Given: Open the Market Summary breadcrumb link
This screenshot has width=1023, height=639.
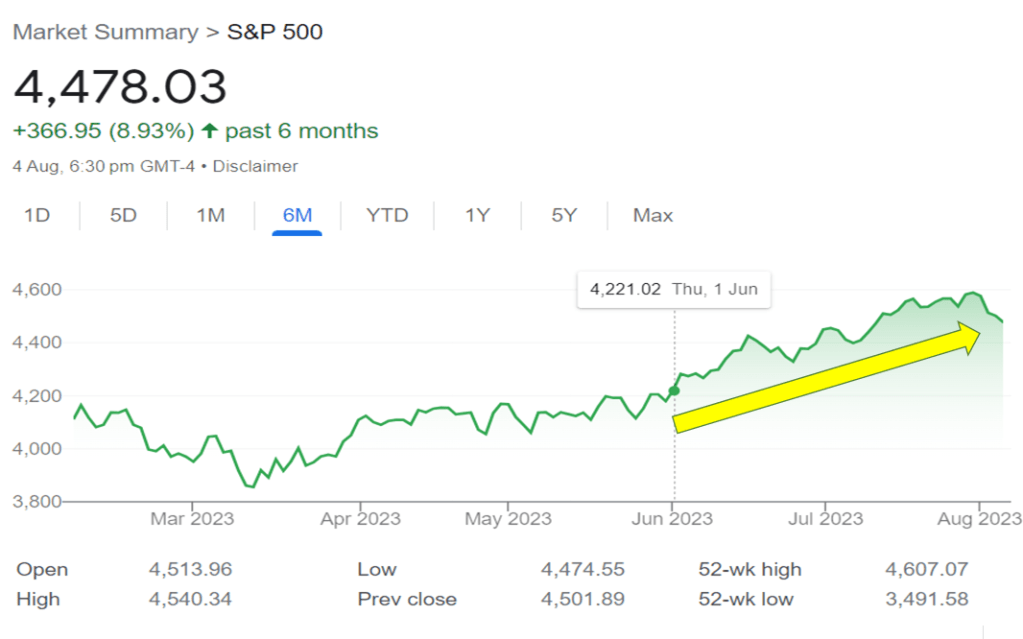Looking at the screenshot, I should [105, 32].
